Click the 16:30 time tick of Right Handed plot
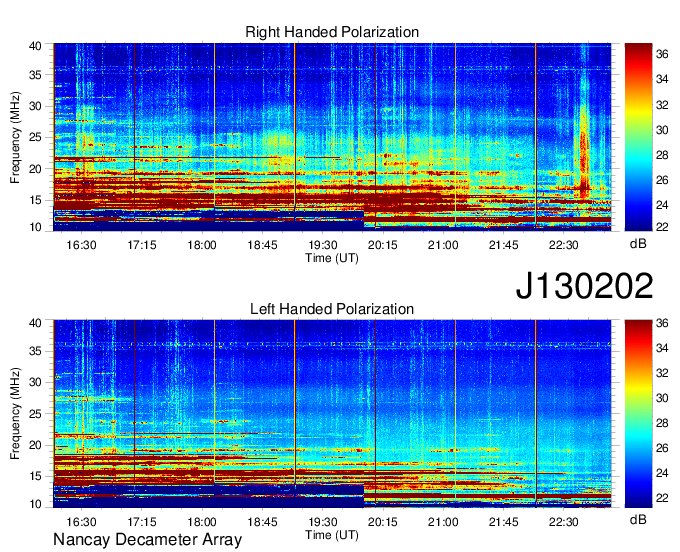This screenshot has height=552, width=680. tap(81, 245)
